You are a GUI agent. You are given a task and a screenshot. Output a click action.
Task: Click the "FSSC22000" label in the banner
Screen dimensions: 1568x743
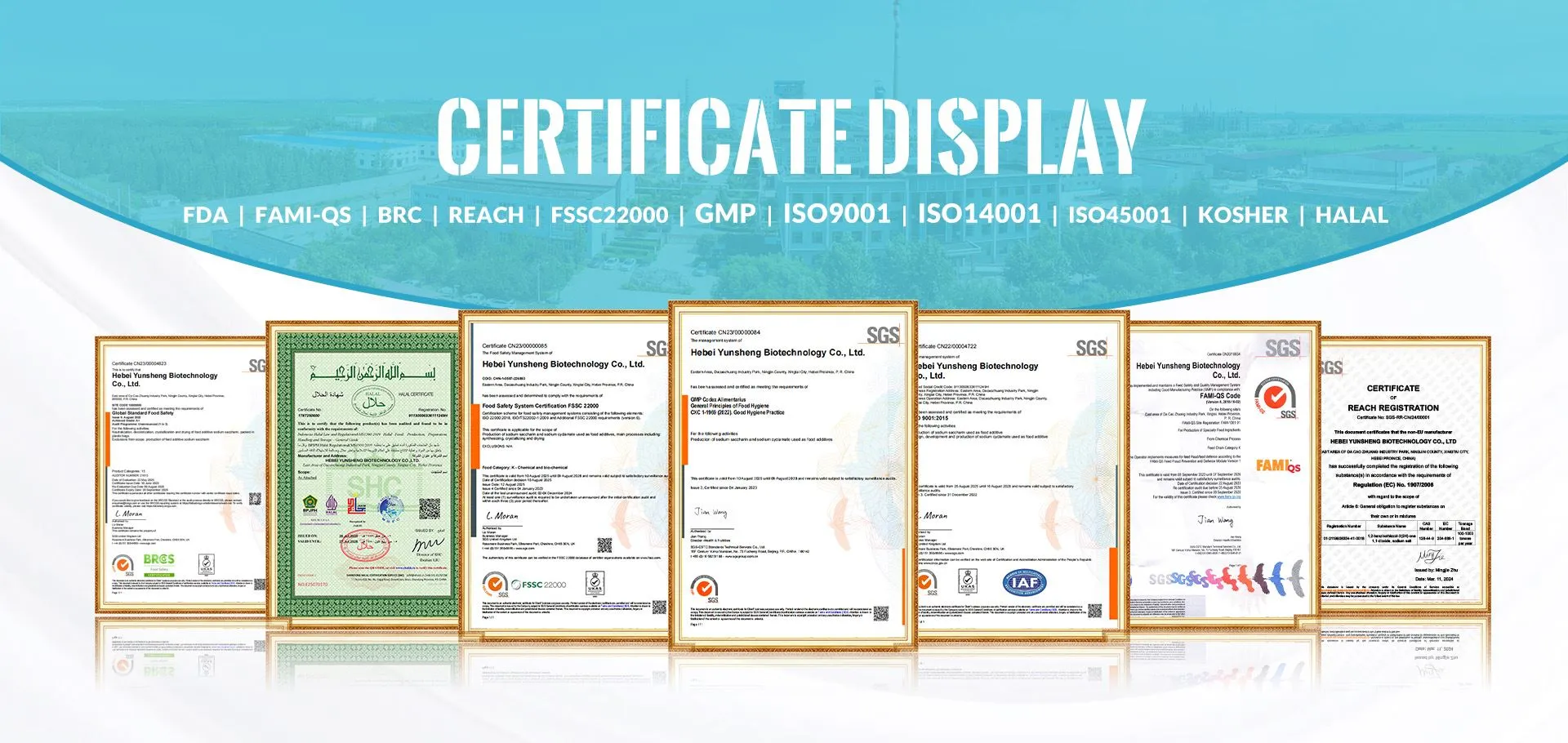click(609, 216)
